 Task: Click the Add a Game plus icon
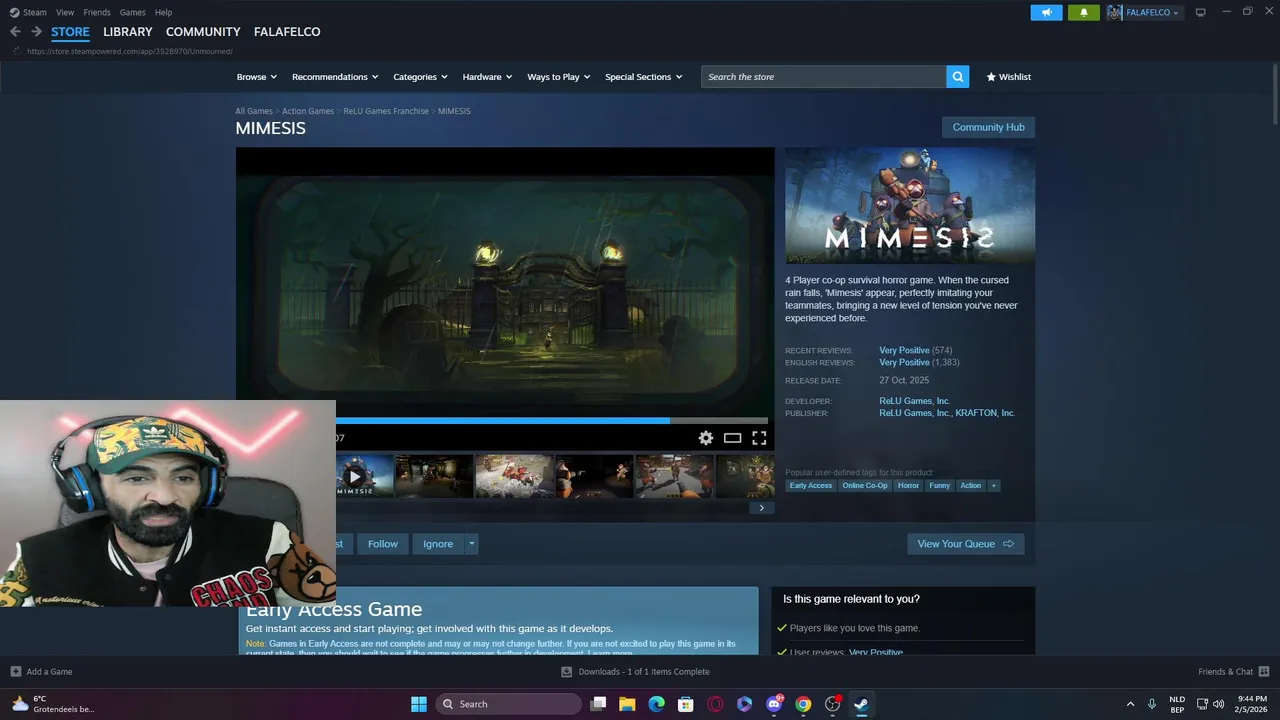(x=15, y=672)
